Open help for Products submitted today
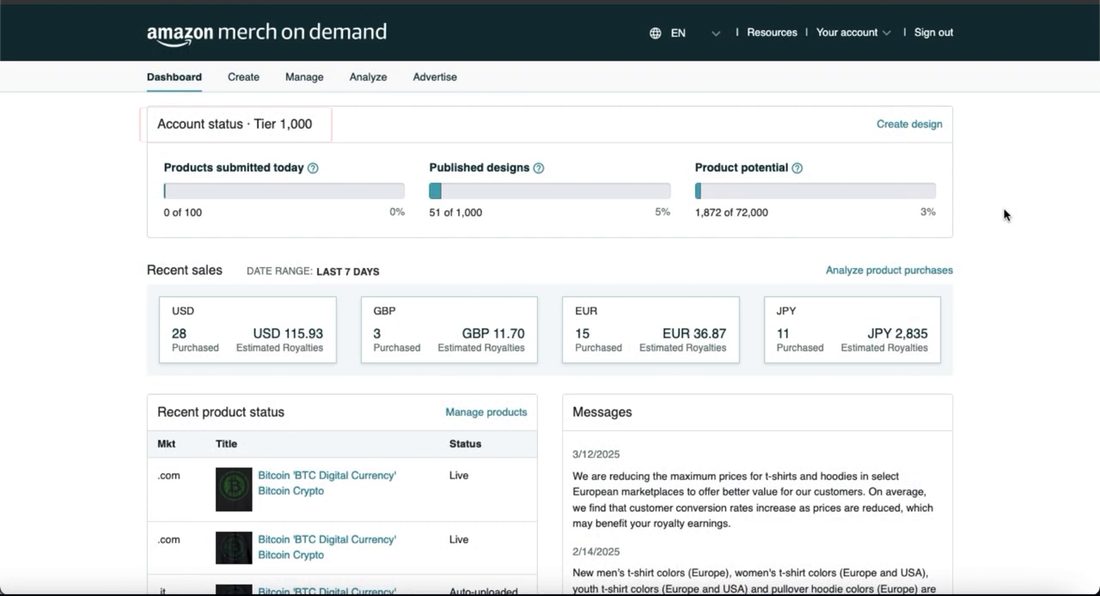This screenshot has width=1100, height=596. (313, 168)
